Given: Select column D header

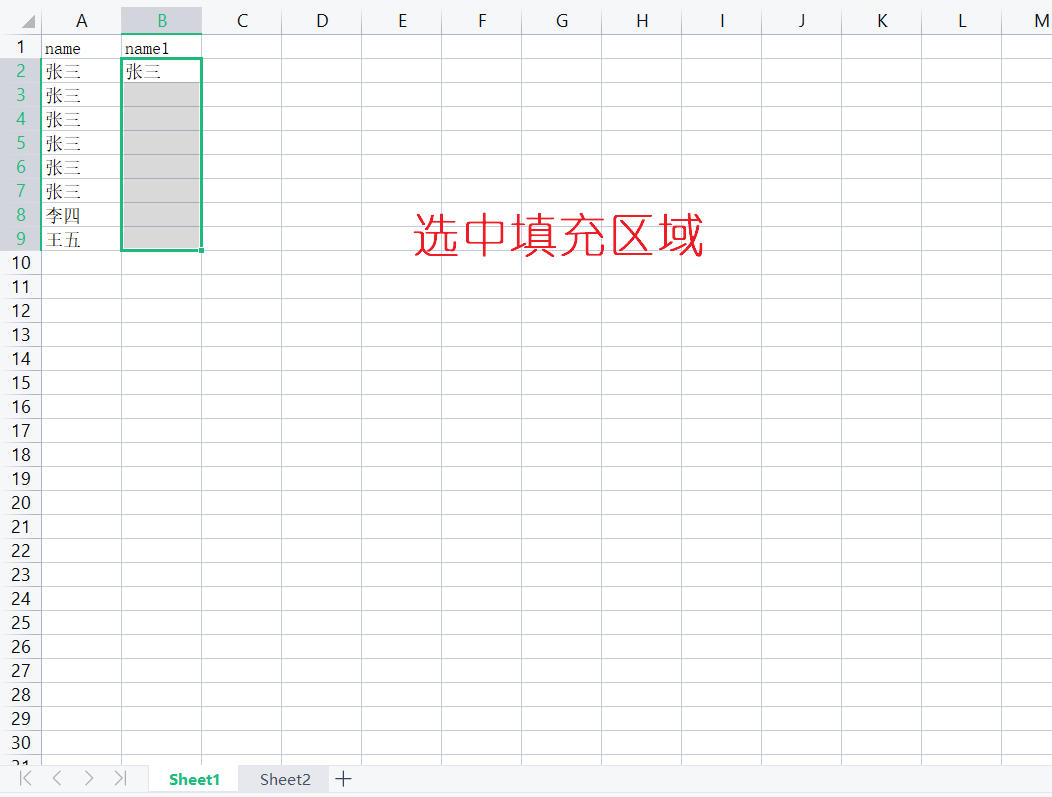Looking at the screenshot, I should 321,21.
